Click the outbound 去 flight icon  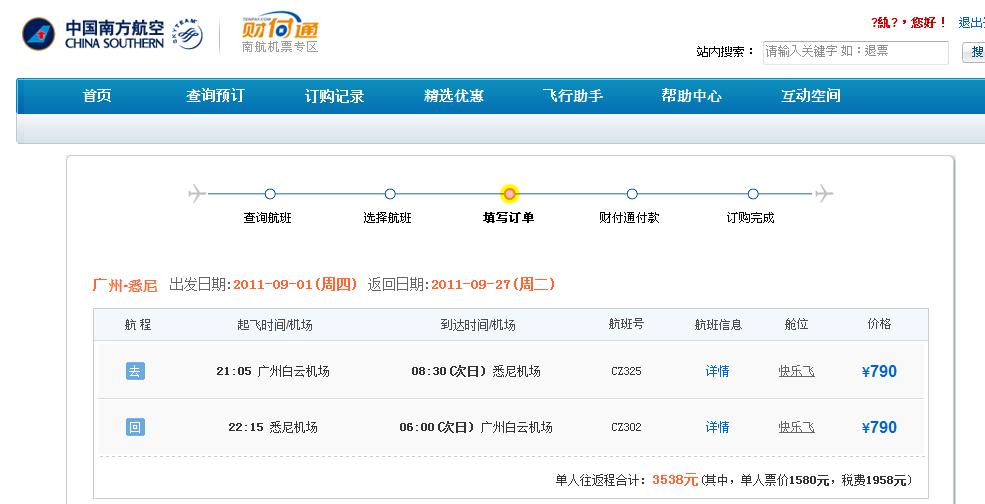(135, 371)
